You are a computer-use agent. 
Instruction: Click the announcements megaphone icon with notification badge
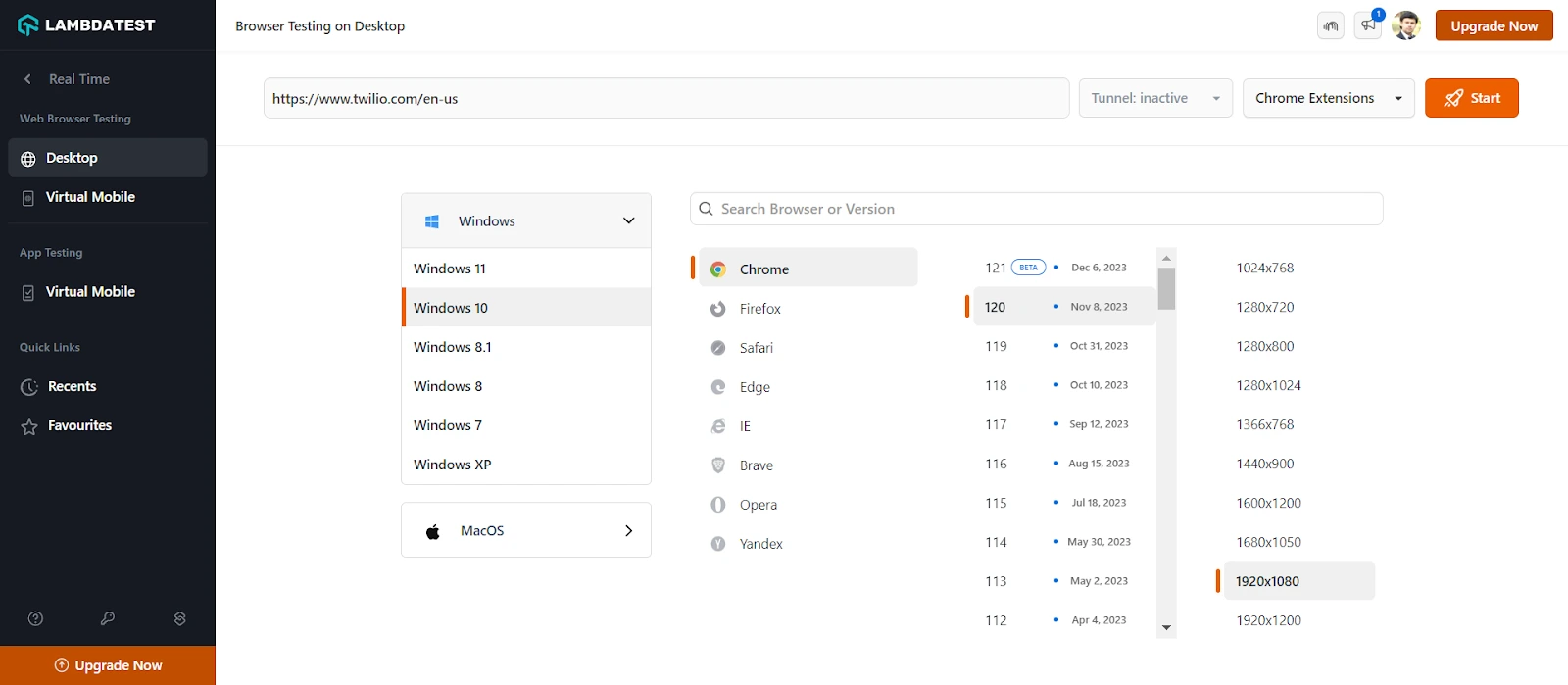(1368, 25)
